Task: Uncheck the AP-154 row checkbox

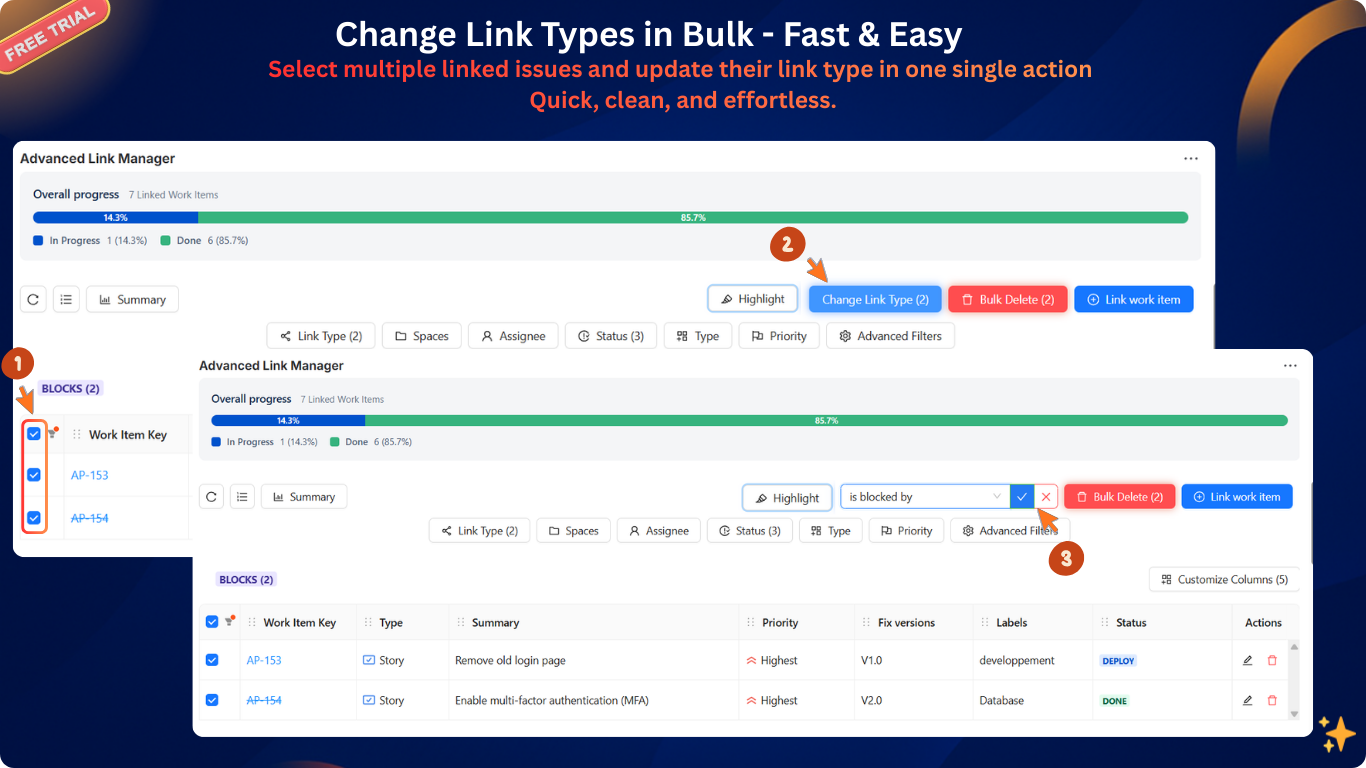Action: pyautogui.click(x=211, y=700)
